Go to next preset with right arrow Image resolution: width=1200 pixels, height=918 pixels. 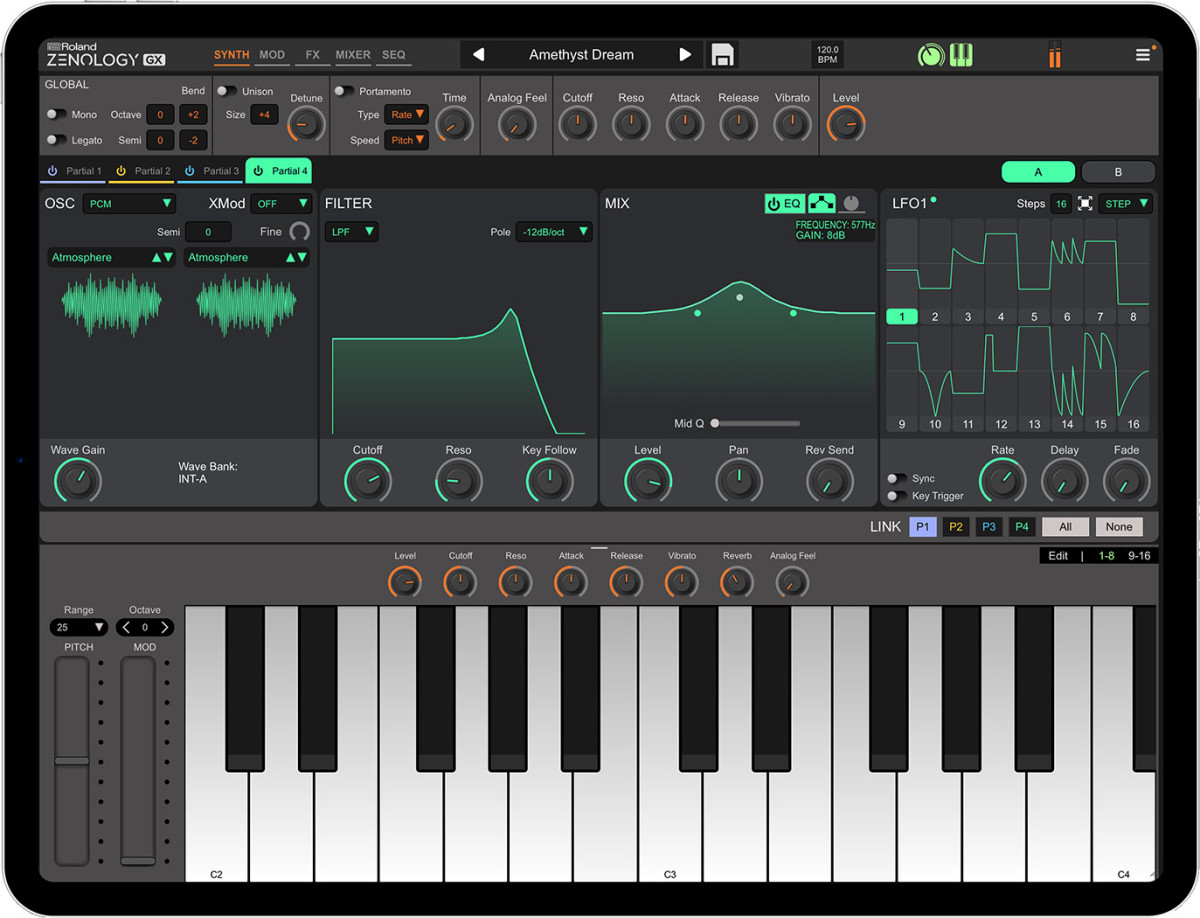pyautogui.click(x=685, y=55)
